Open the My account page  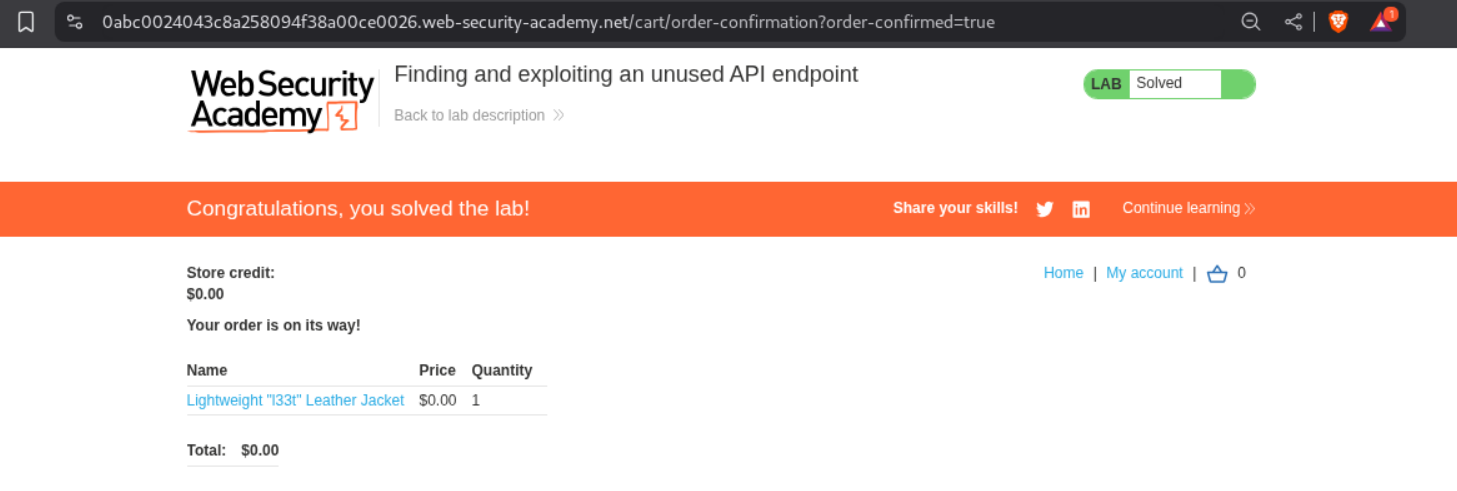1144,273
